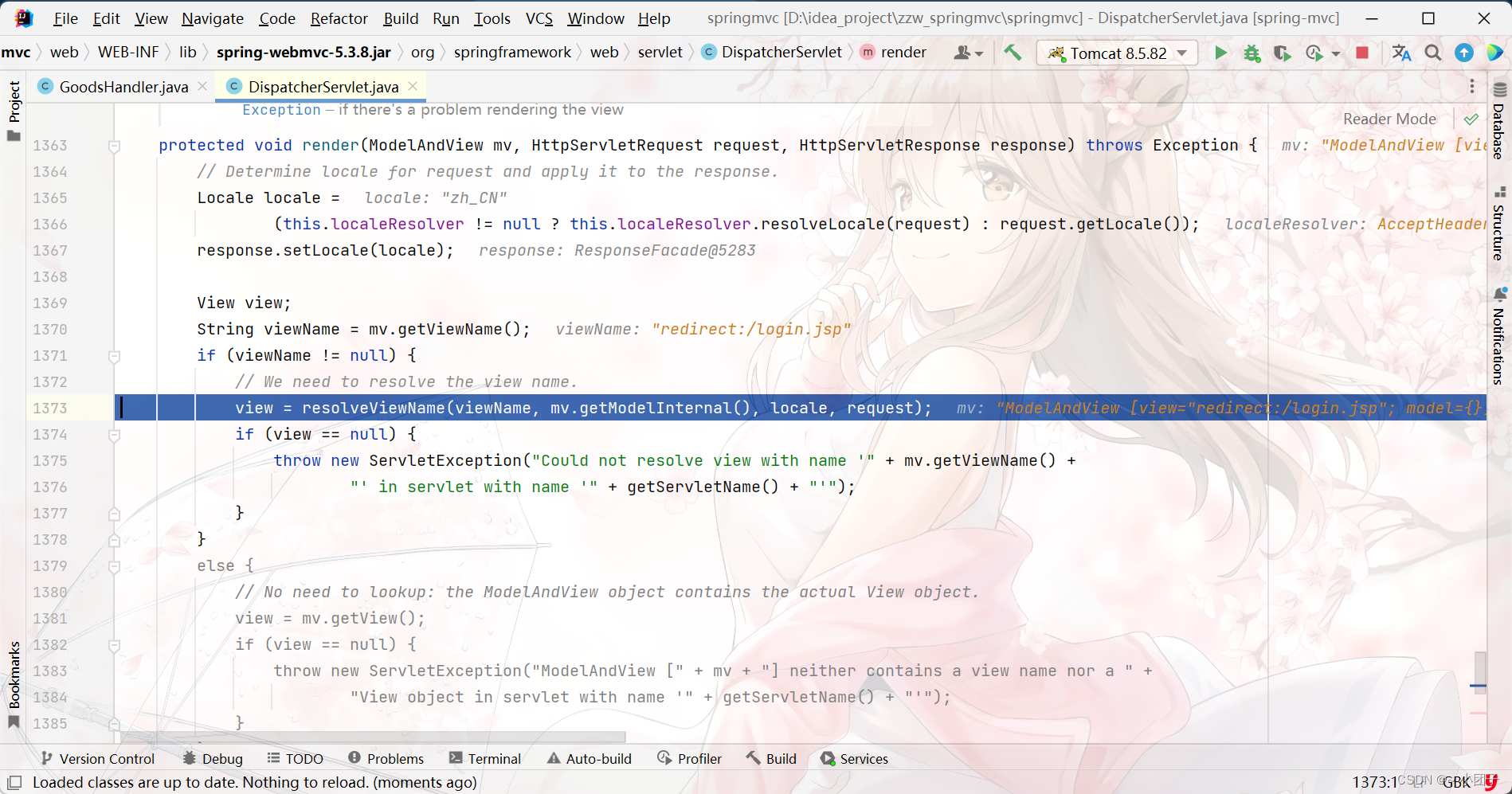Open the user account icon dropdown
This screenshot has width=1512, height=794.
click(968, 53)
